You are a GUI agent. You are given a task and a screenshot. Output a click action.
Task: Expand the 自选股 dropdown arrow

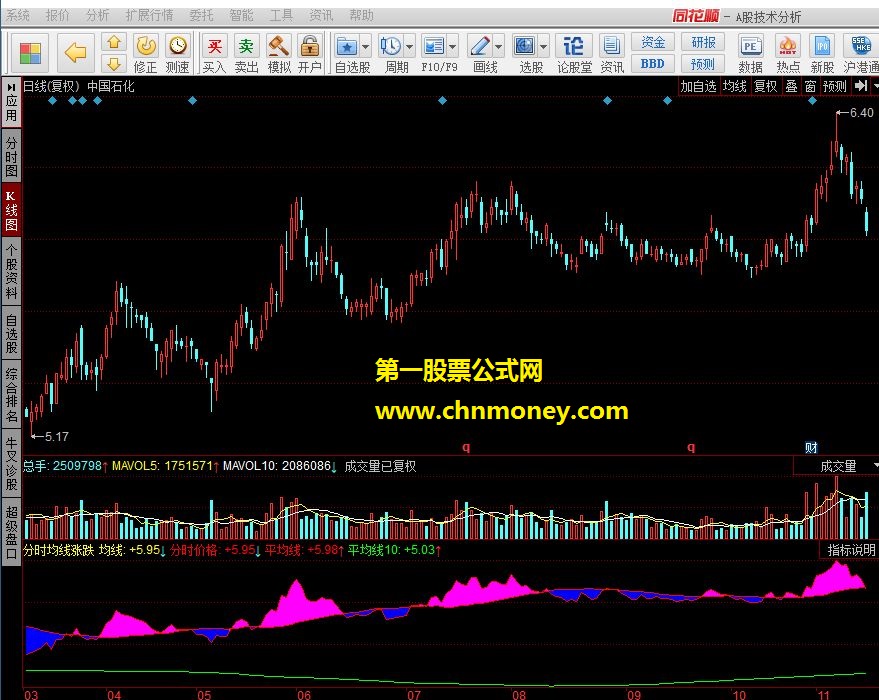[366, 47]
